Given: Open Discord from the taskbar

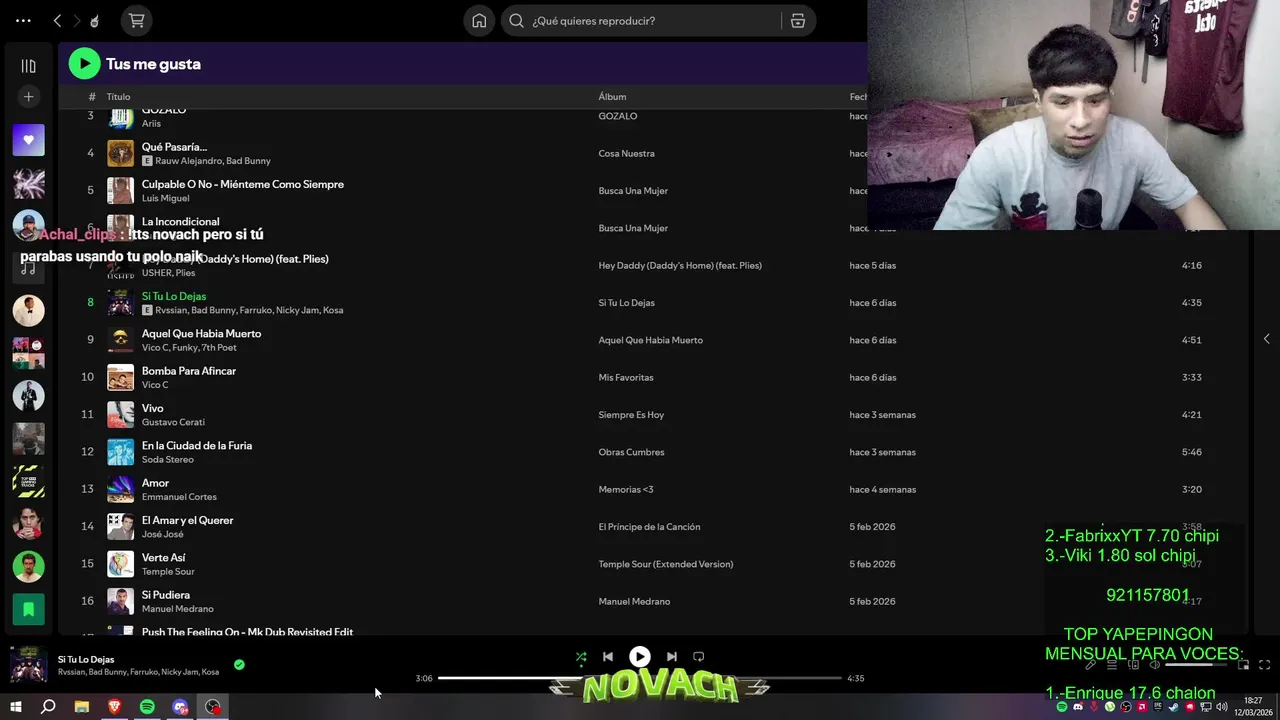Looking at the screenshot, I should (x=180, y=707).
